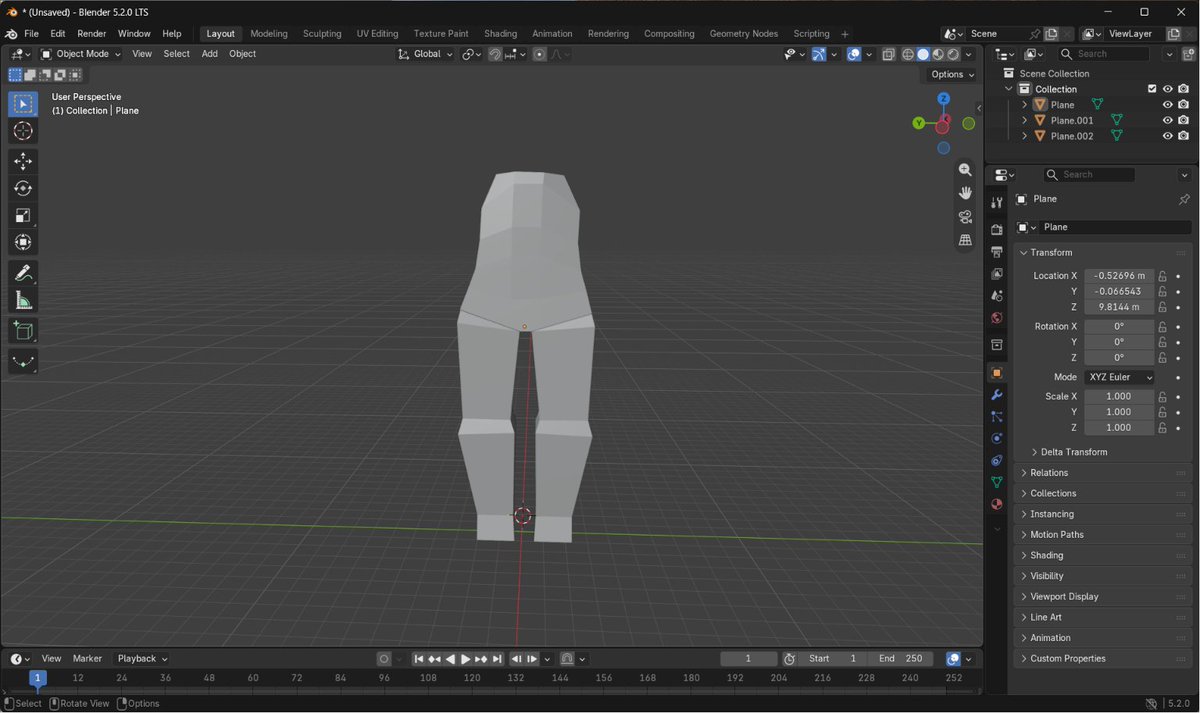1200x713 pixels.
Task: Lock the Scale Z value
Action: (1163, 428)
